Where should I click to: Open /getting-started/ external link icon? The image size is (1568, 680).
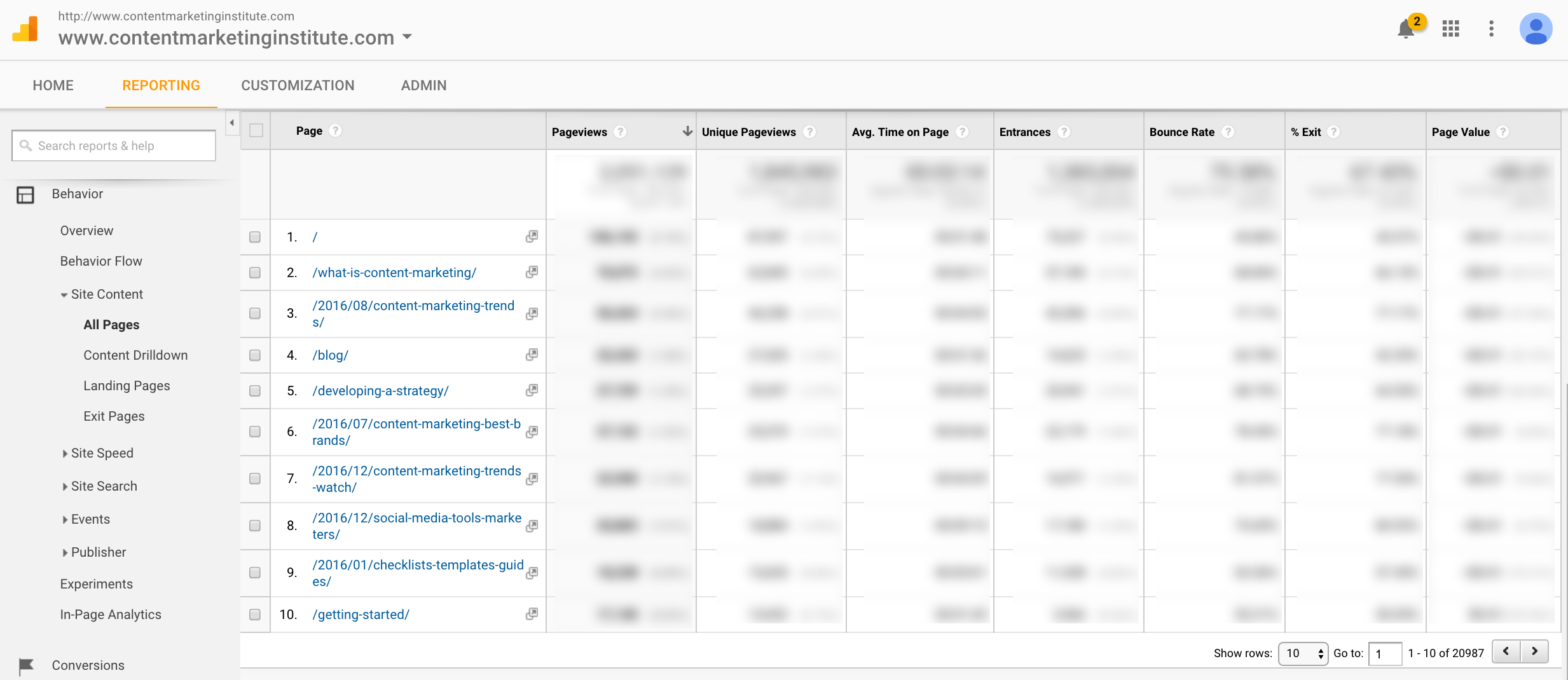tap(532, 614)
